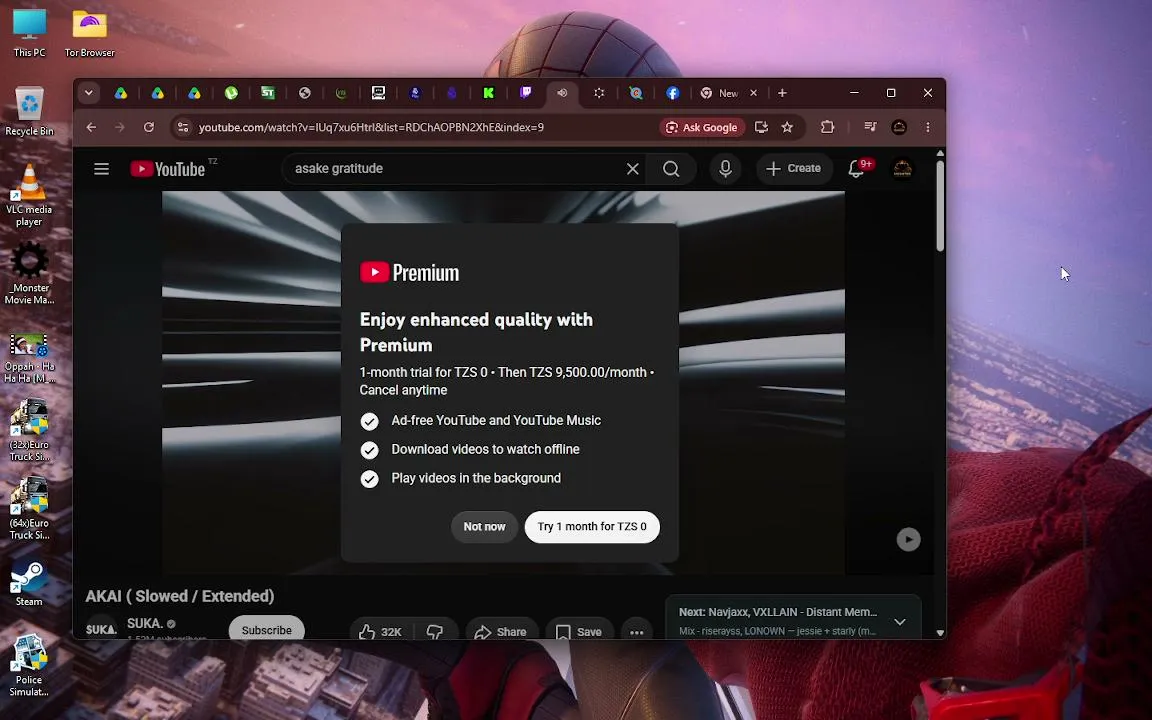Viewport: 1152px width, 720px height.
Task: Open the media controls icon in the toolbar
Action: (x=870, y=127)
